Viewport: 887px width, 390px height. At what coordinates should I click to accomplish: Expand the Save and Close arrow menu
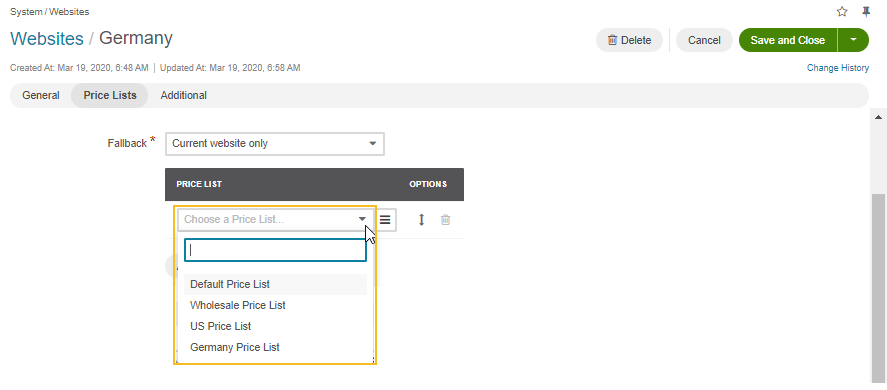click(x=853, y=40)
